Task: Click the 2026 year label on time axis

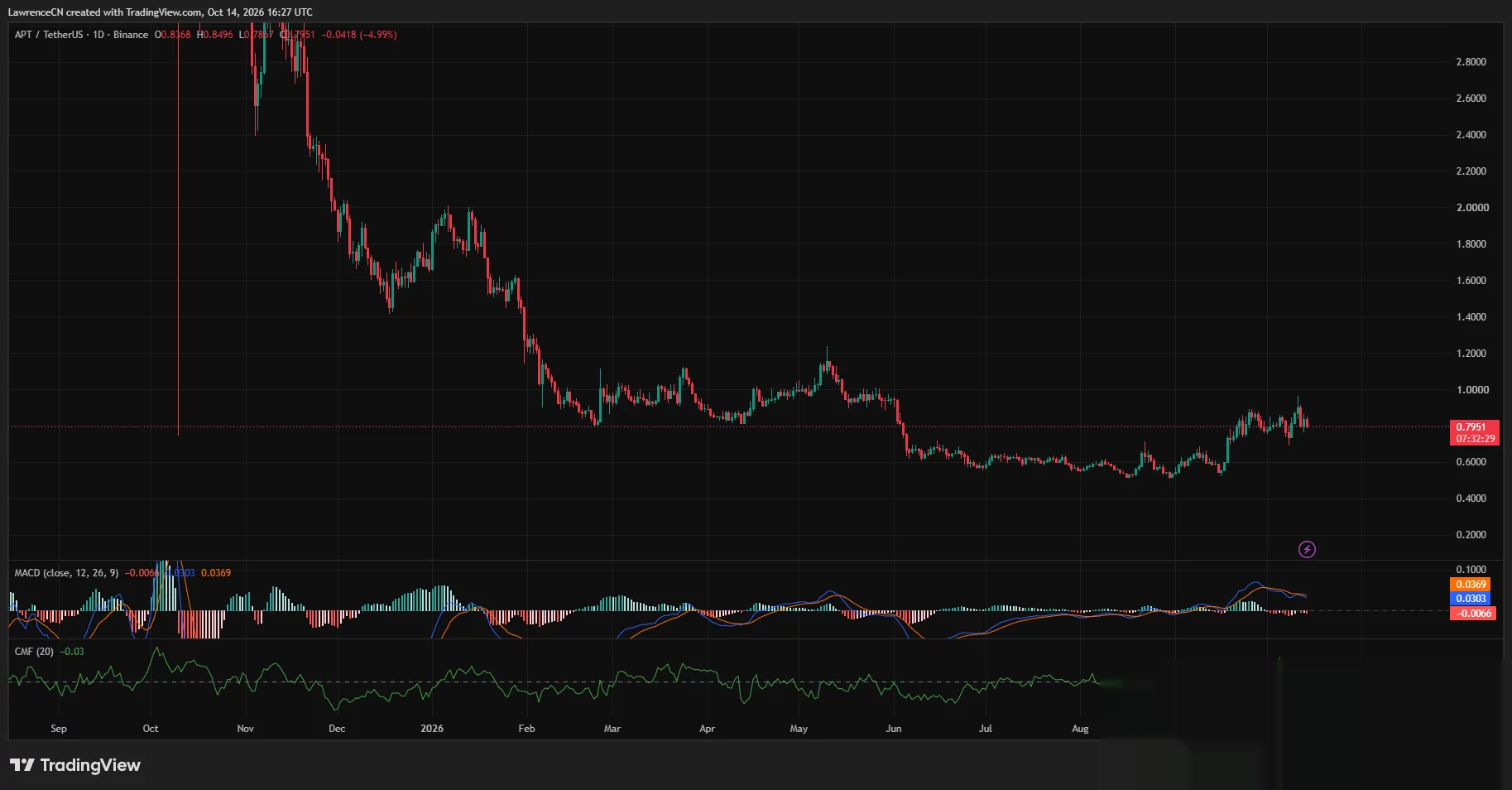Action: point(432,729)
